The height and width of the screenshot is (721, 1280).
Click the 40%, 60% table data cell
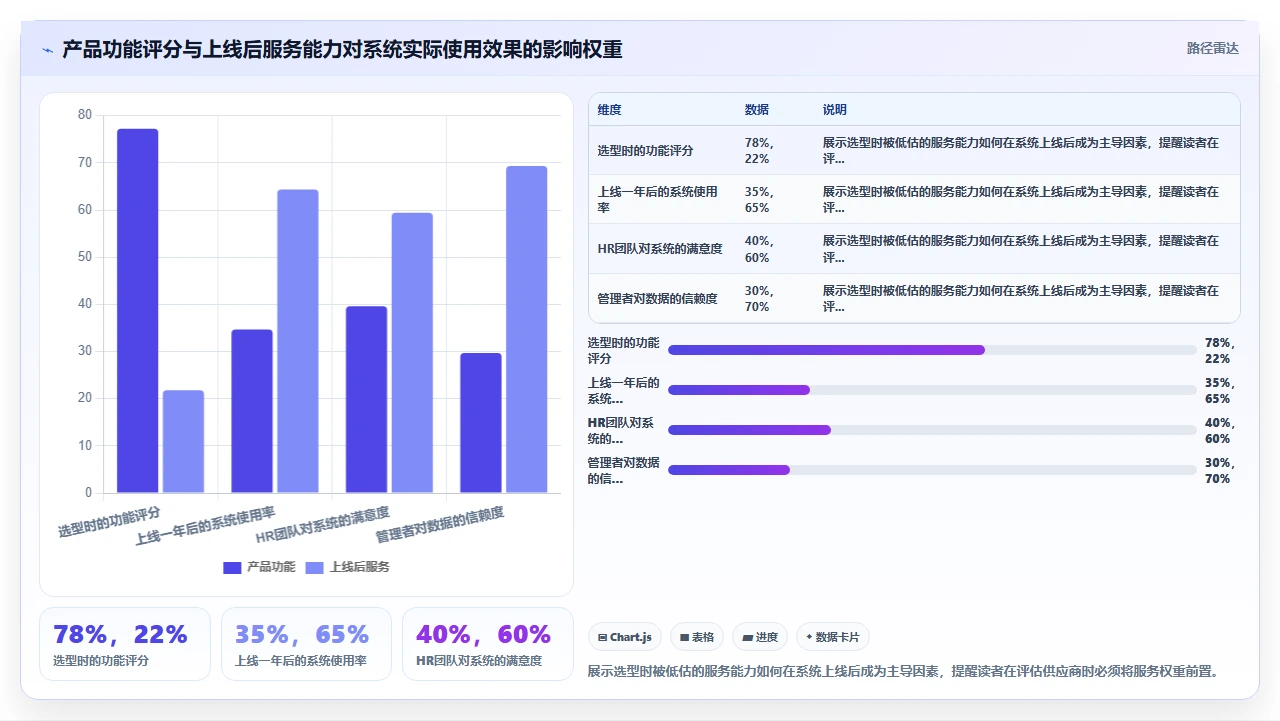point(776,249)
